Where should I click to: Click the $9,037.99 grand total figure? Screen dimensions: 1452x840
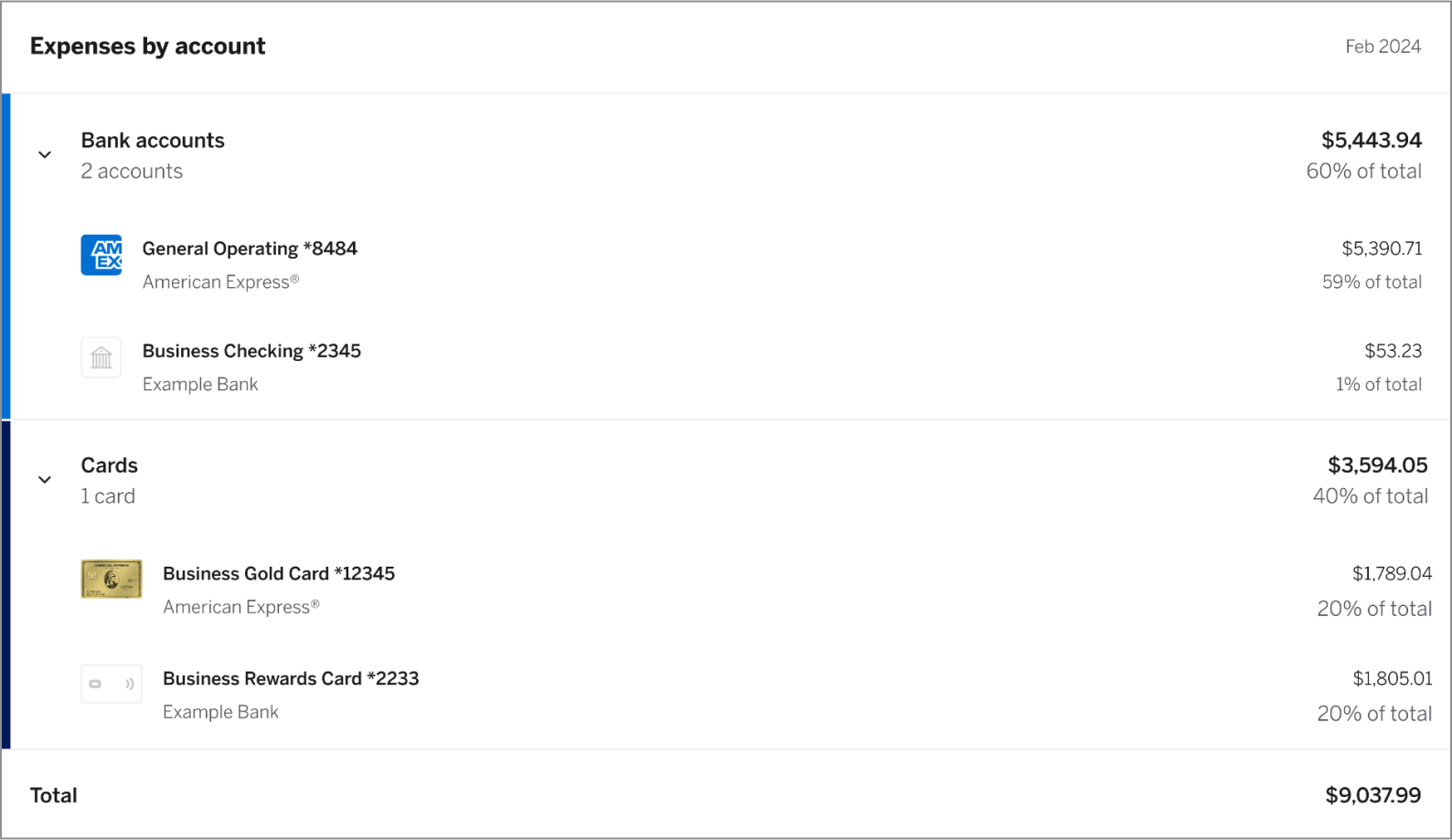click(x=1372, y=795)
